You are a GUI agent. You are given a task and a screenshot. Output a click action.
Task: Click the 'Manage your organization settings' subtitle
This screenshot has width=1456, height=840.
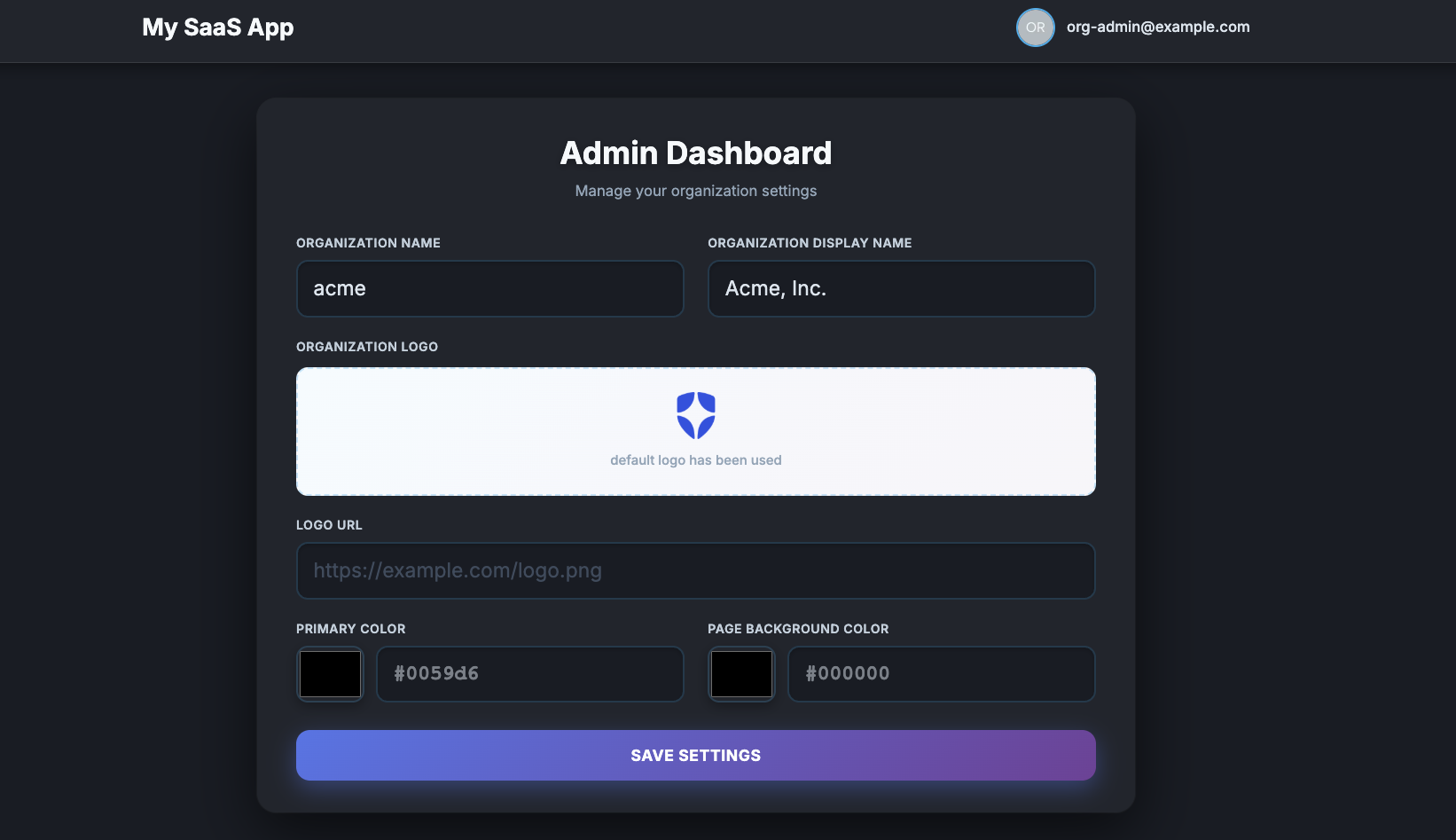695,191
